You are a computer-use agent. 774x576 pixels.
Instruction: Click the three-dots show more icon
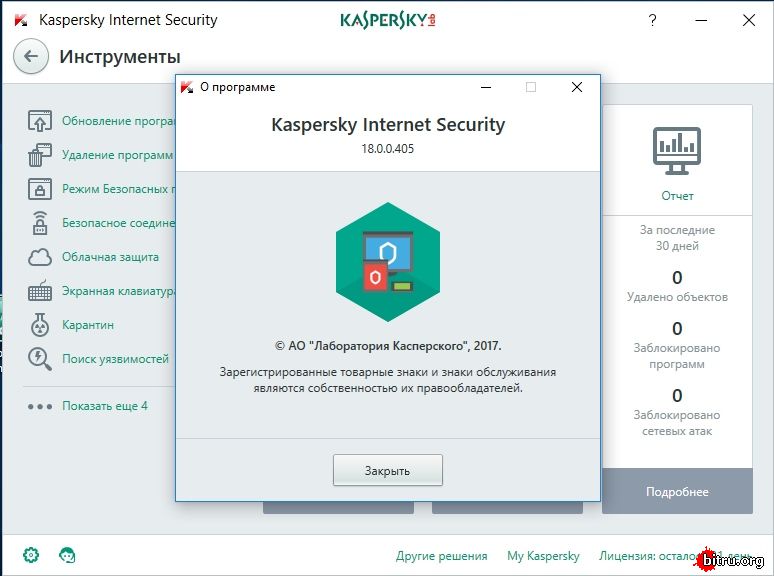[39, 407]
